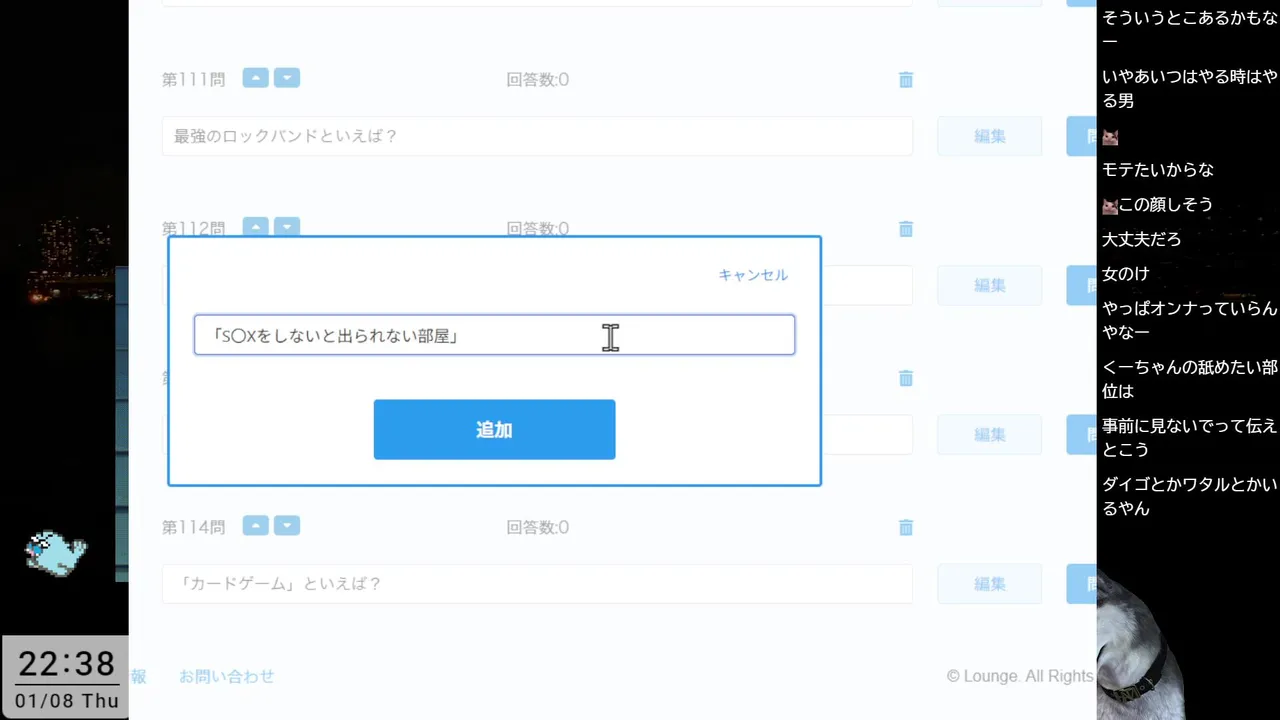
Task: Delete question 第113問 with the trash icon
Action: [x=906, y=378]
